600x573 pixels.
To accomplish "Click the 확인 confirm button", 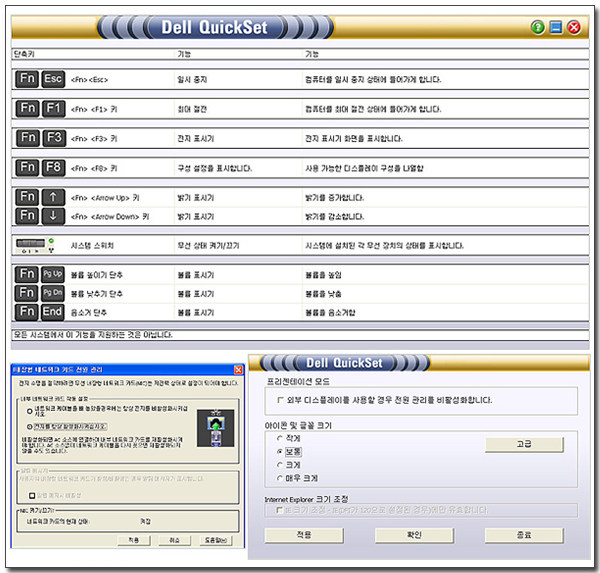I will [414, 535].
